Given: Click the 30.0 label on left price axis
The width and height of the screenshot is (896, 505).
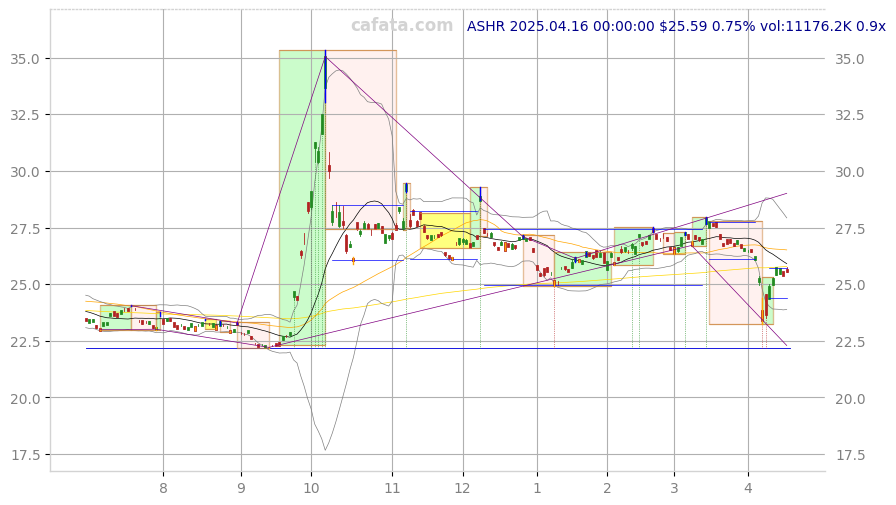Looking at the screenshot, I should point(25,172).
